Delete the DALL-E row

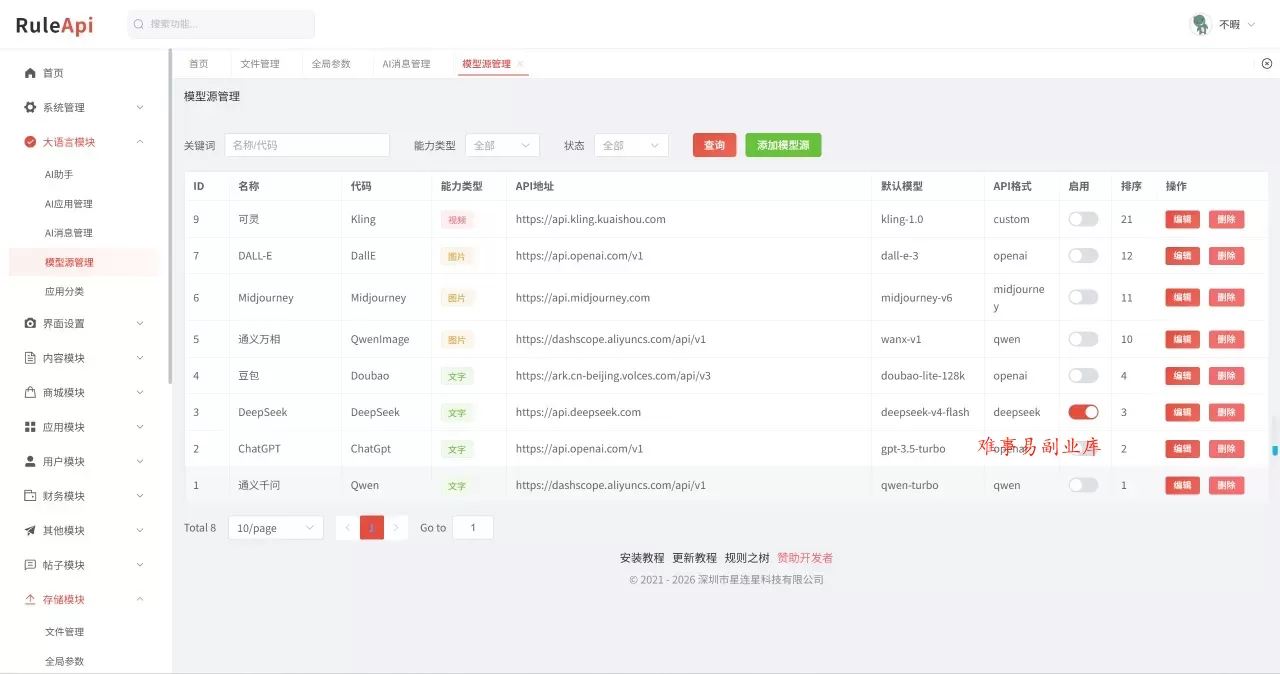coord(1227,255)
